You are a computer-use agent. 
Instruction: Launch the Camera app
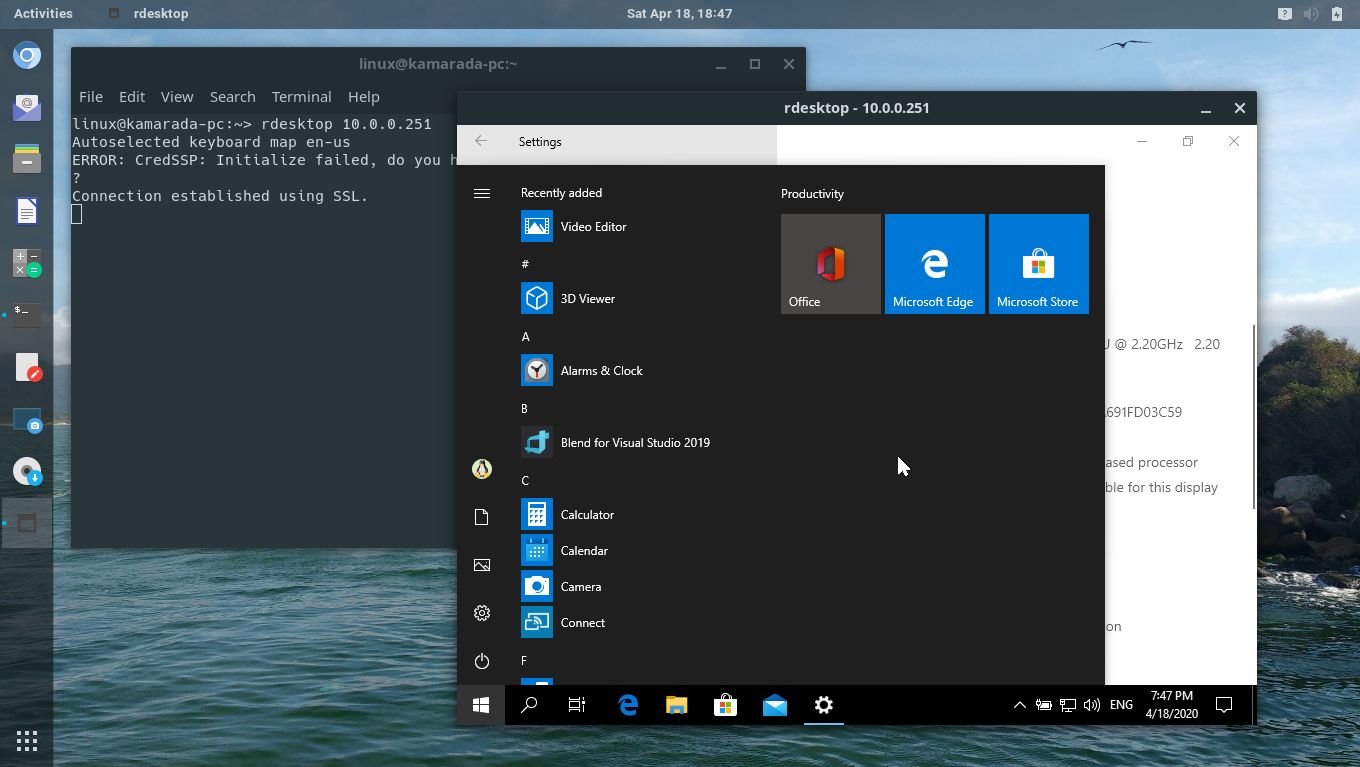pos(581,586)
